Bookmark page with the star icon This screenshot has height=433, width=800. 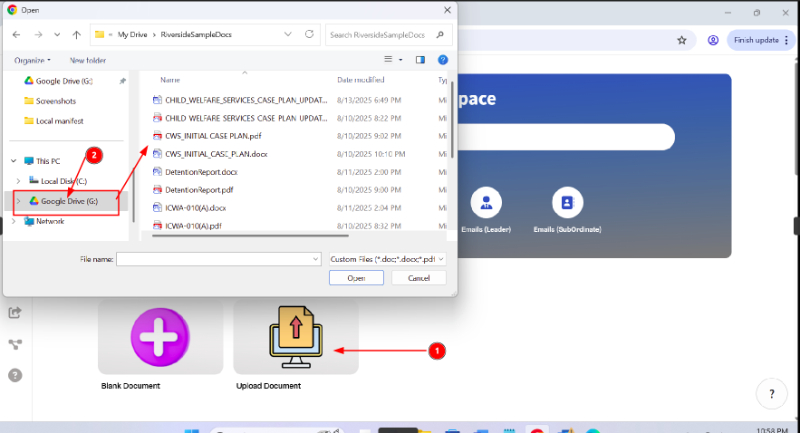[682, 41]
